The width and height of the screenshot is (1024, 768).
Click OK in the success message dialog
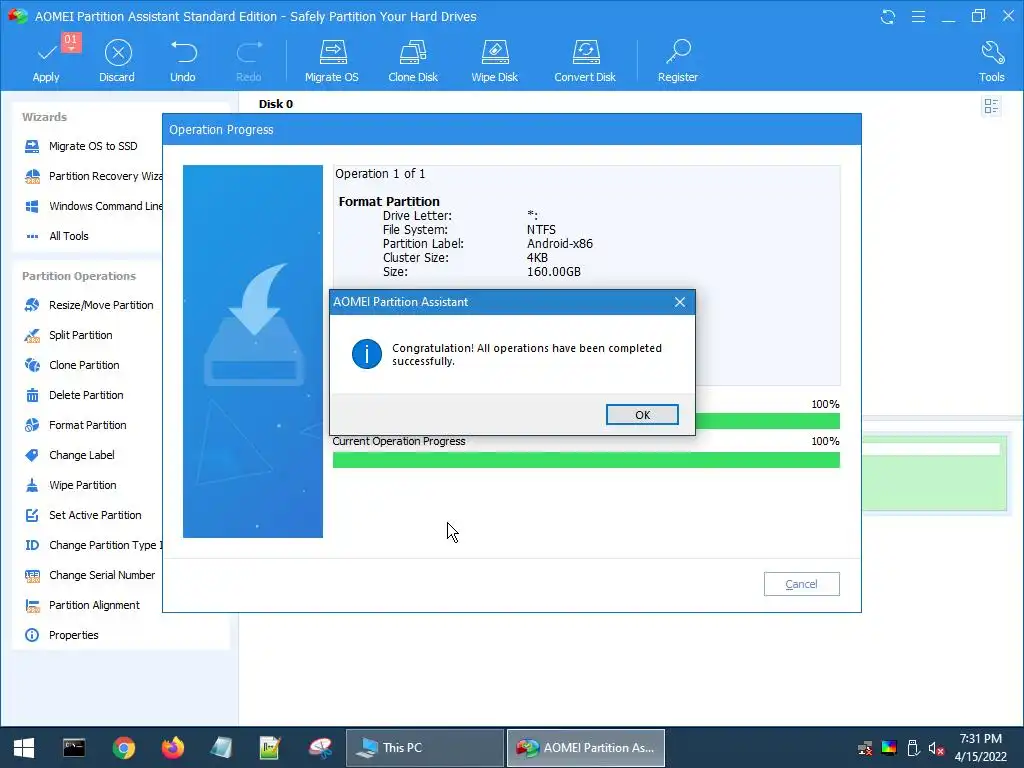(x=642, y=415)
